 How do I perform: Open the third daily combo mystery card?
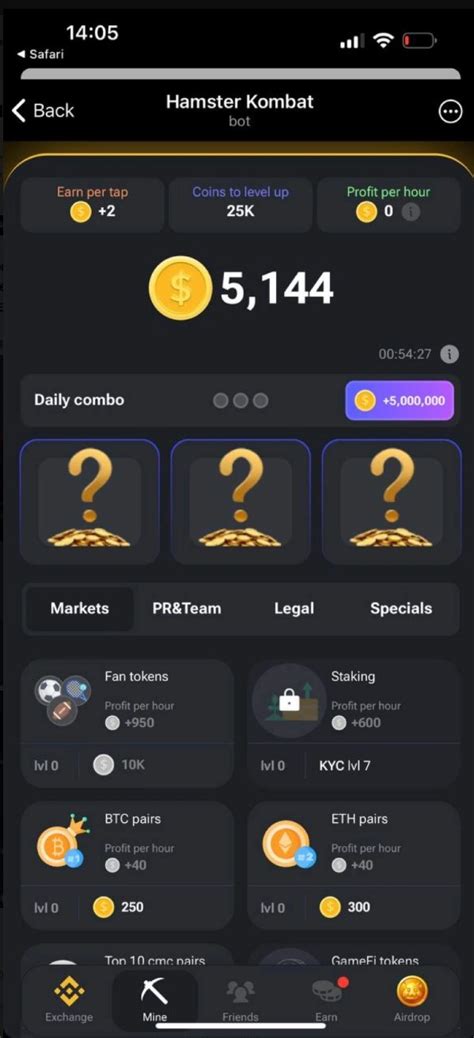pos(391,502)
